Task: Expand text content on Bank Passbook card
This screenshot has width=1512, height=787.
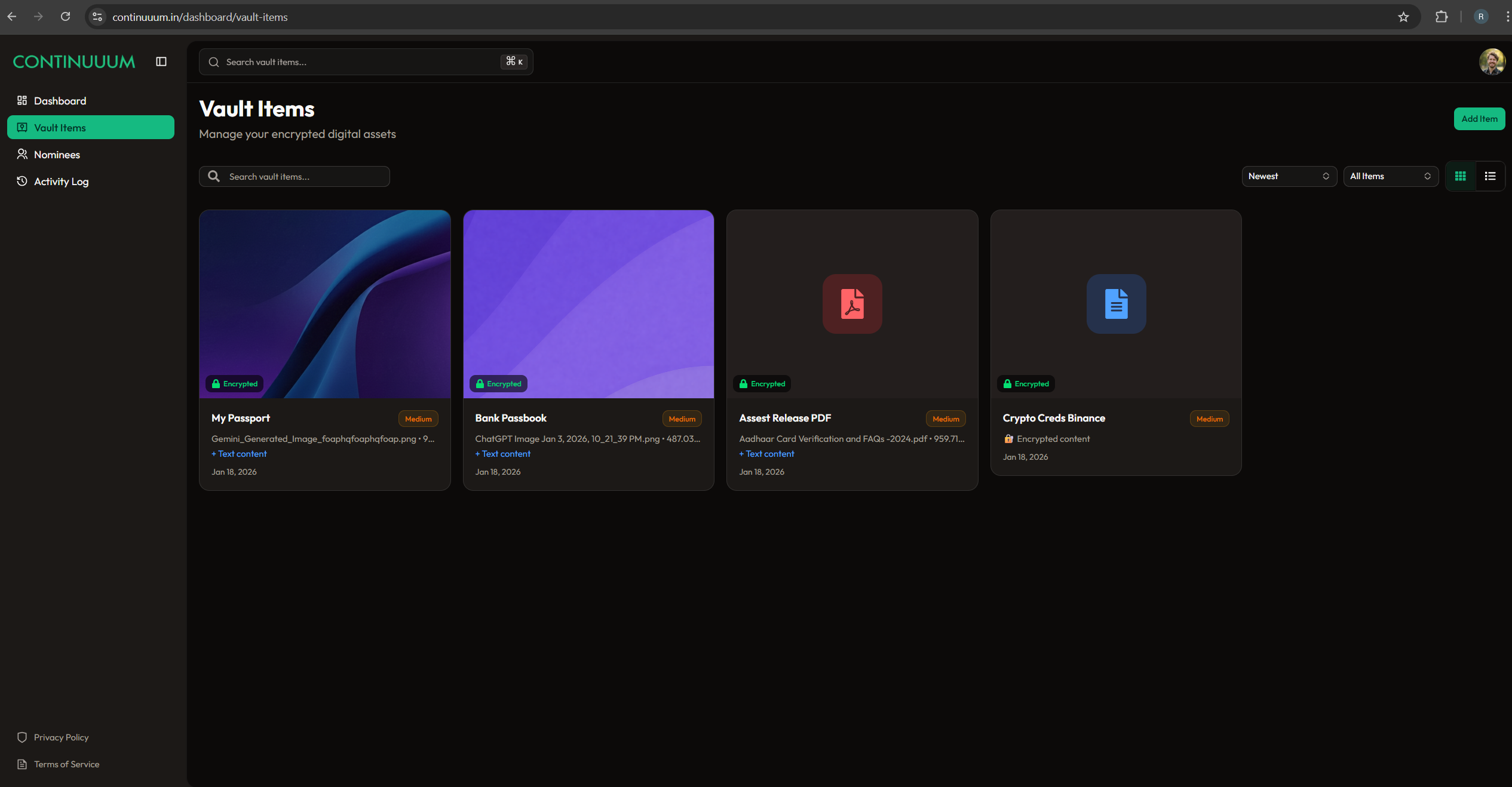Action: [x=502, y=454]
